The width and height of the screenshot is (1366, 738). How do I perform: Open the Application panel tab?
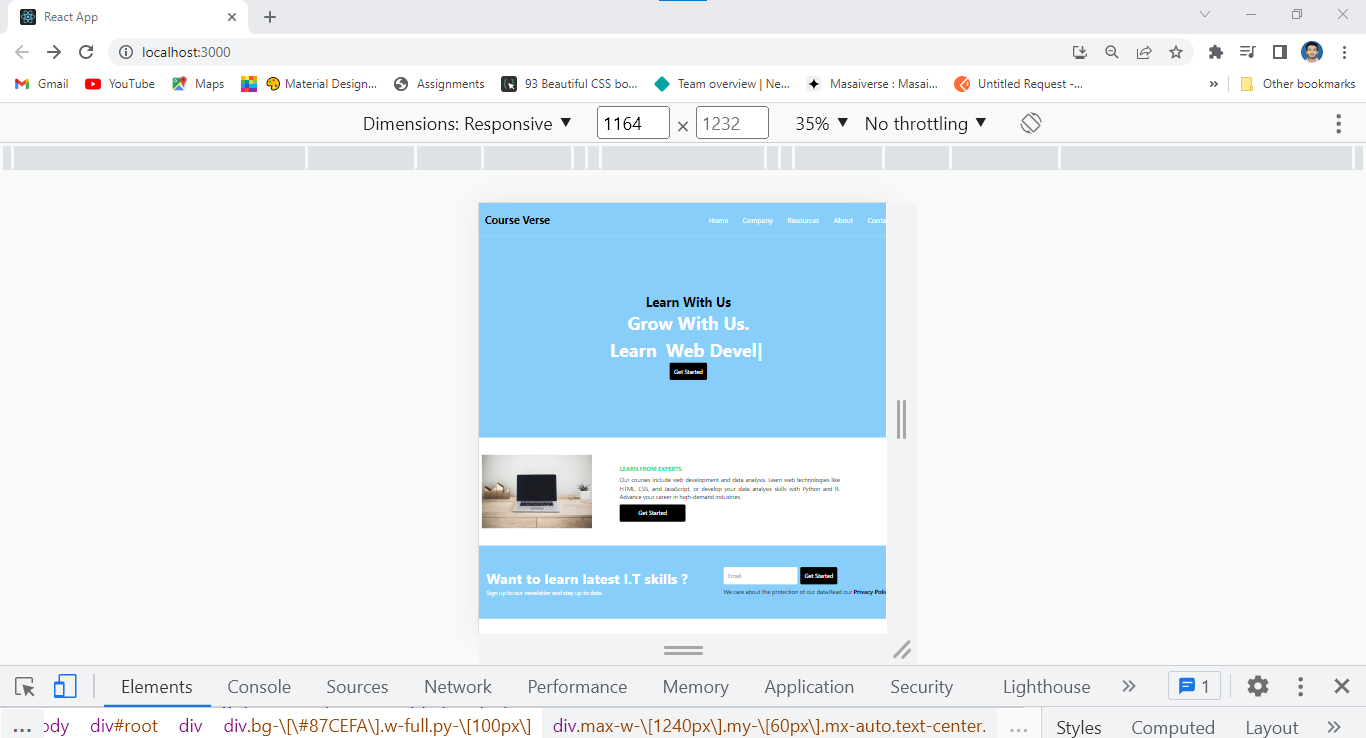tap(809, 686)
